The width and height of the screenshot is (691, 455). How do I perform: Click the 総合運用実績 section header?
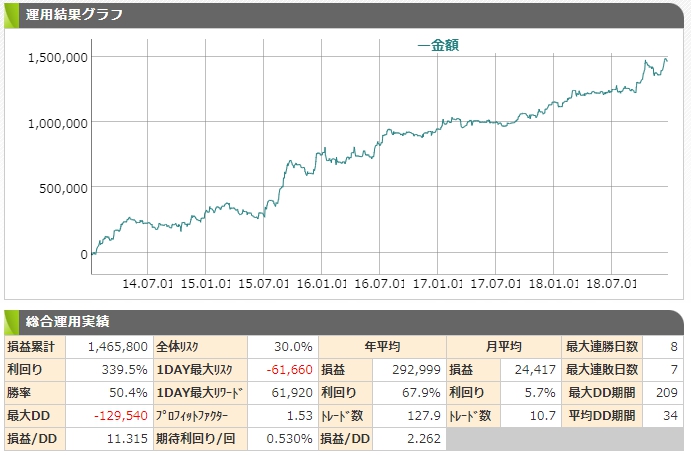pyautogui.click(x=67, y=322)
